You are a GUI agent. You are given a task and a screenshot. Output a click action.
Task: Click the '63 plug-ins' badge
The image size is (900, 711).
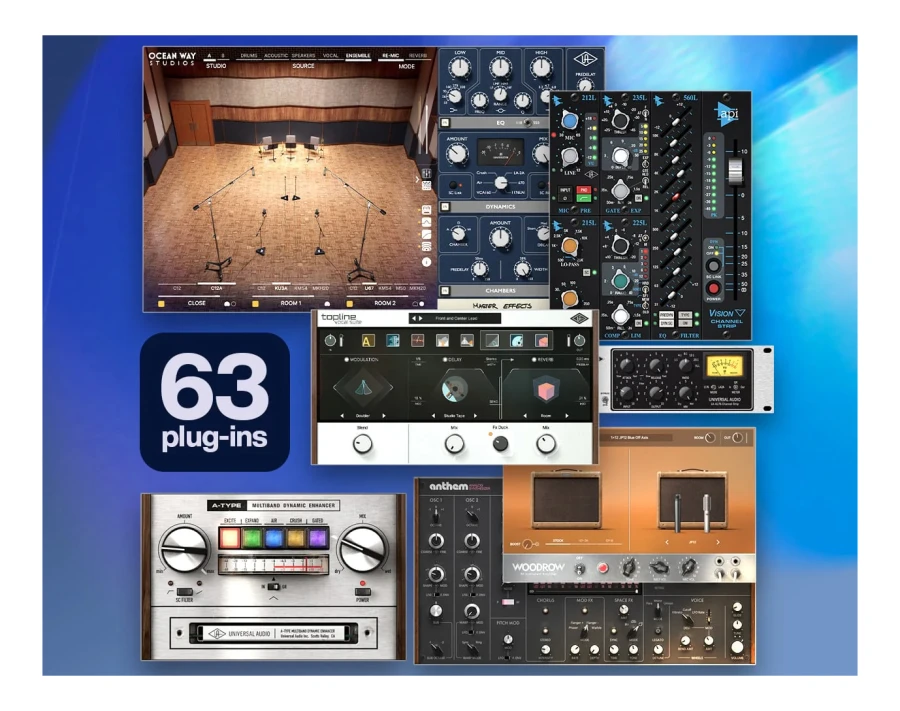coord(215,402)
